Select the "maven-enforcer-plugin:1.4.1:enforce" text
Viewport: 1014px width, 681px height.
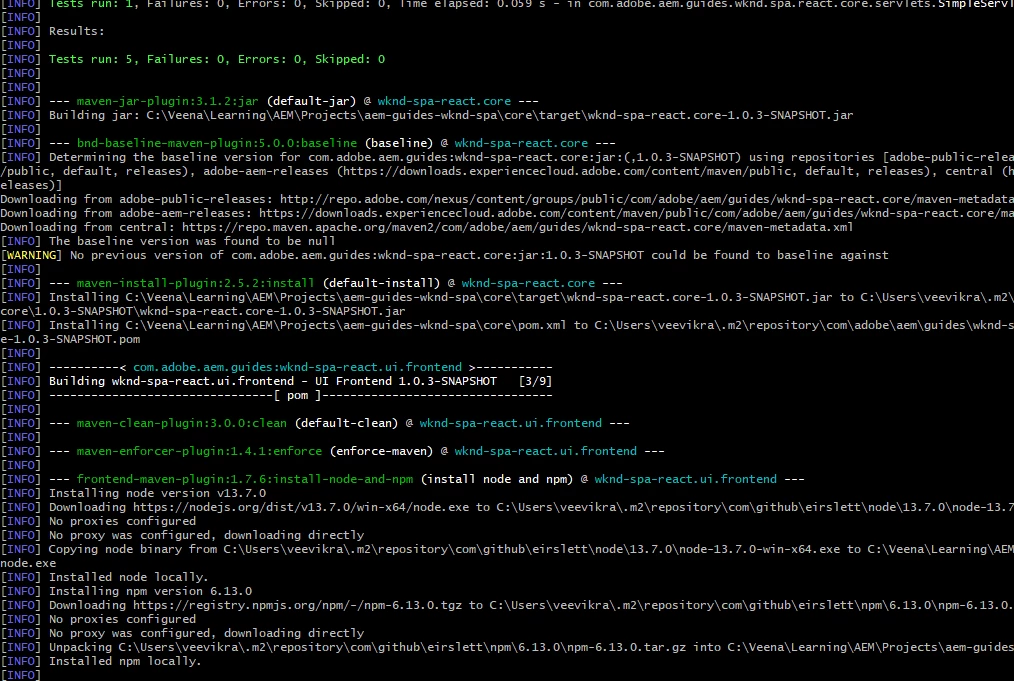click(199, 451)
